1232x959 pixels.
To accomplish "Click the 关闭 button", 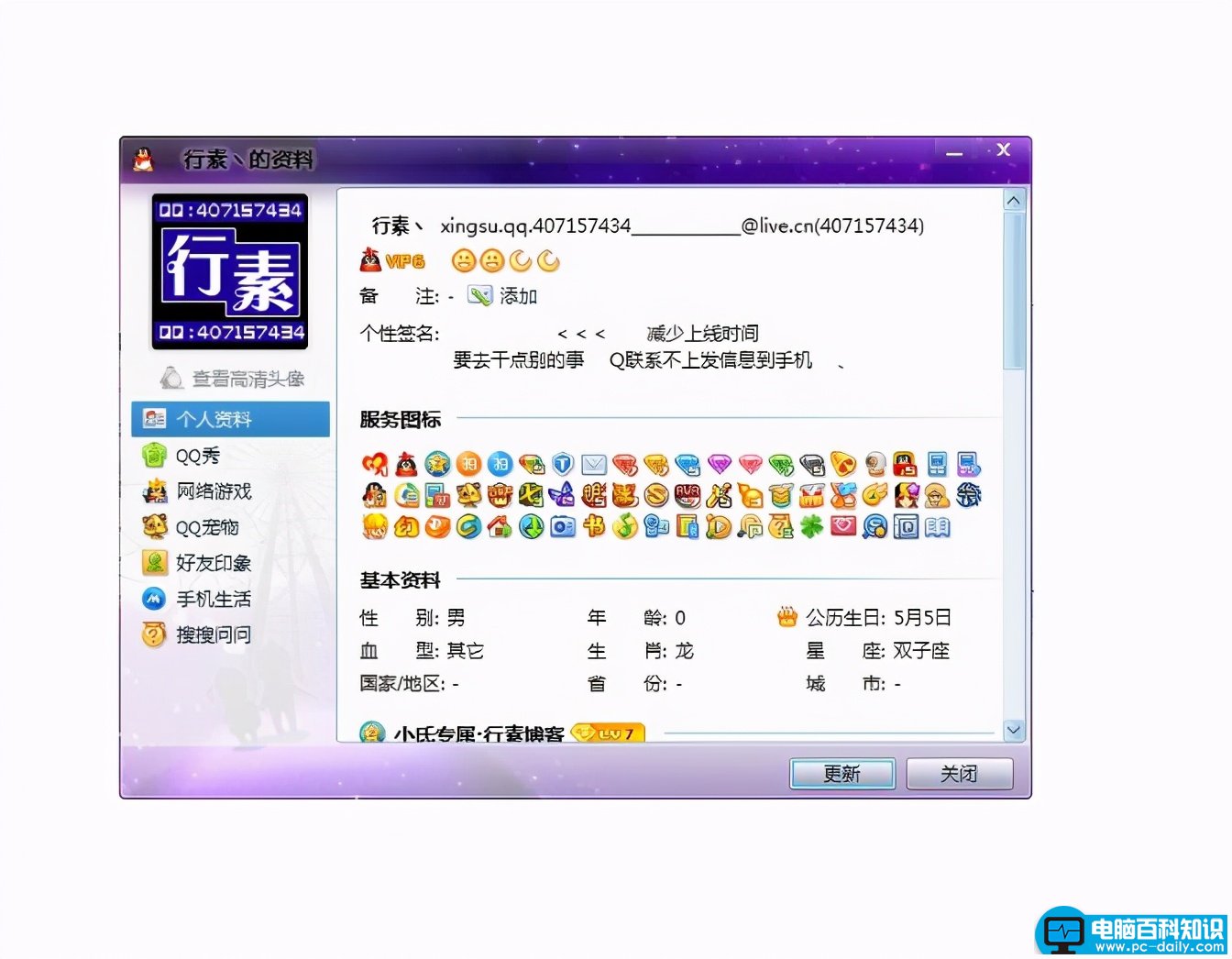I will [959, 774].
